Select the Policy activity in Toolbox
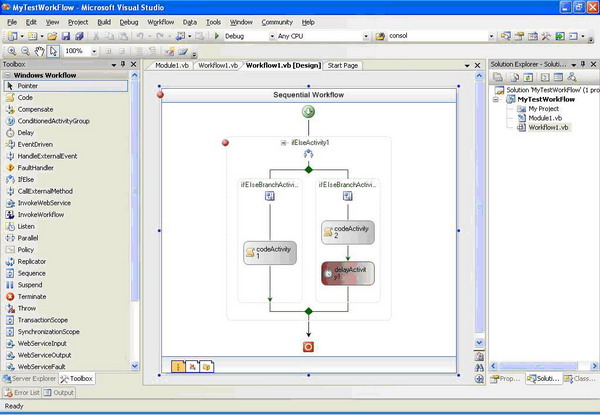600x415 pixels. [x=26, y=250]
